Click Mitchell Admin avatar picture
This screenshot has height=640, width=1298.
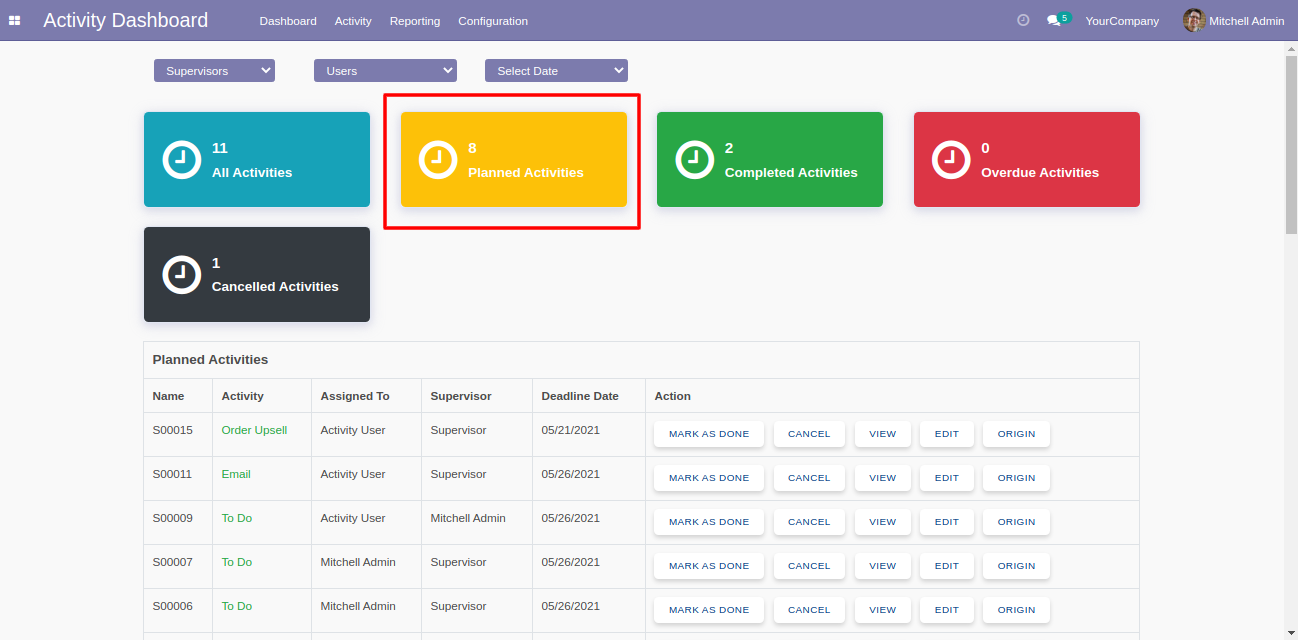coord(1193,20)
